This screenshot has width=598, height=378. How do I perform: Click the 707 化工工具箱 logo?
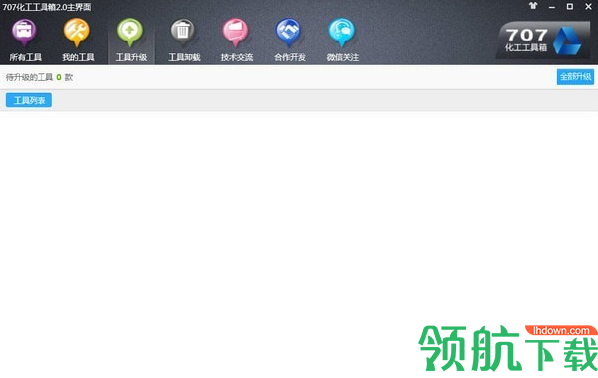point(543,40)
